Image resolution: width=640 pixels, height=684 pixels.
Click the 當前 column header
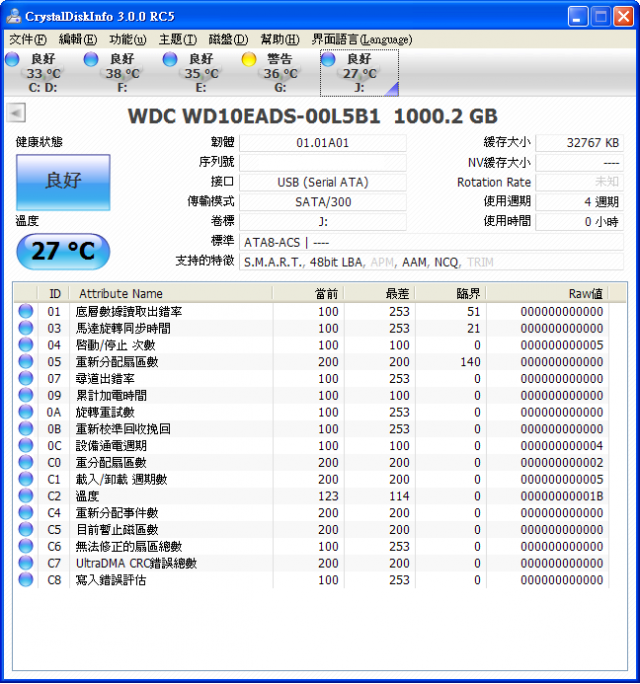[308, 294]
